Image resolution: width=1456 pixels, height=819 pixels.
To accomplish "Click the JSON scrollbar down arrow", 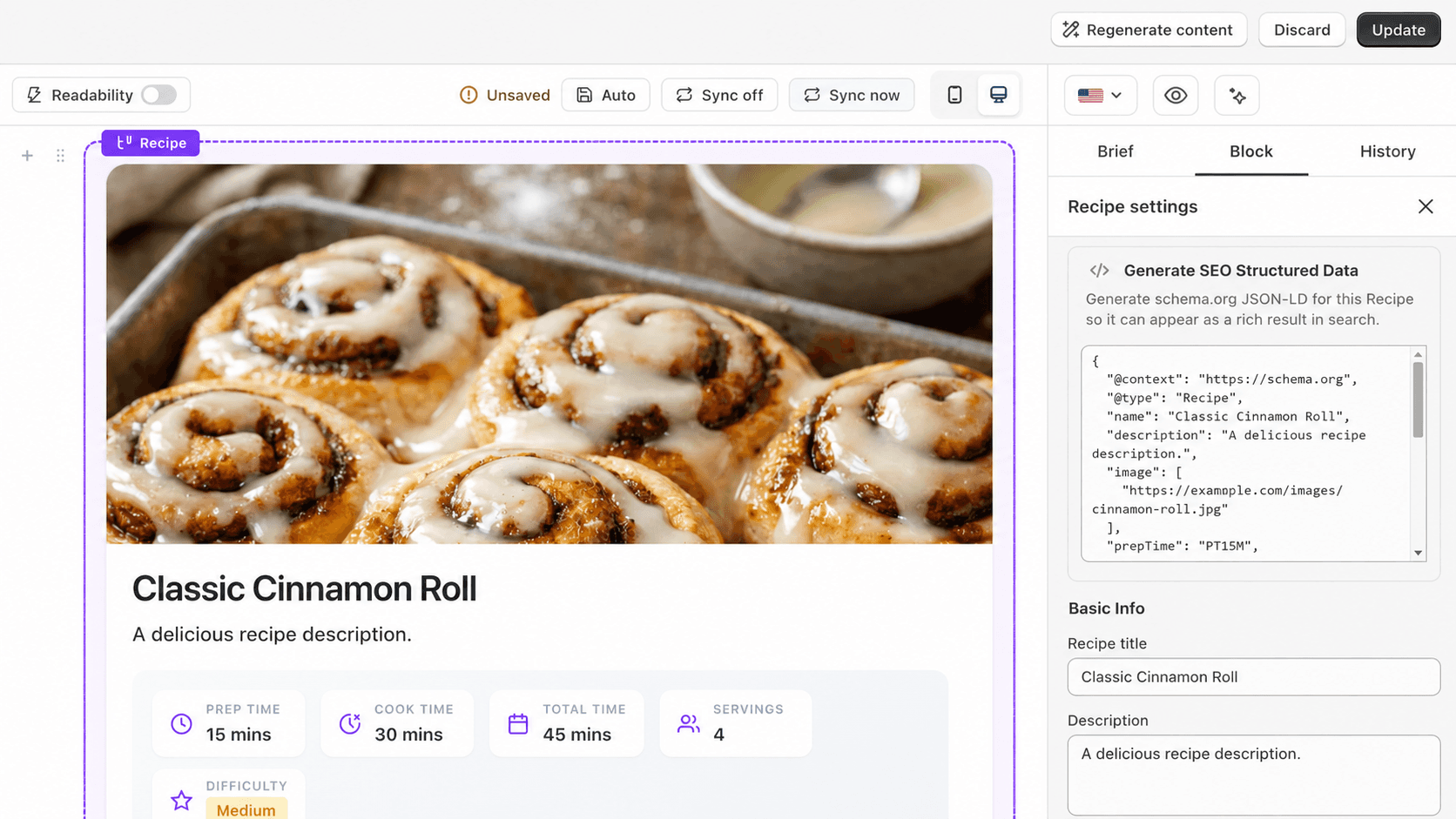I will 1418,554.
